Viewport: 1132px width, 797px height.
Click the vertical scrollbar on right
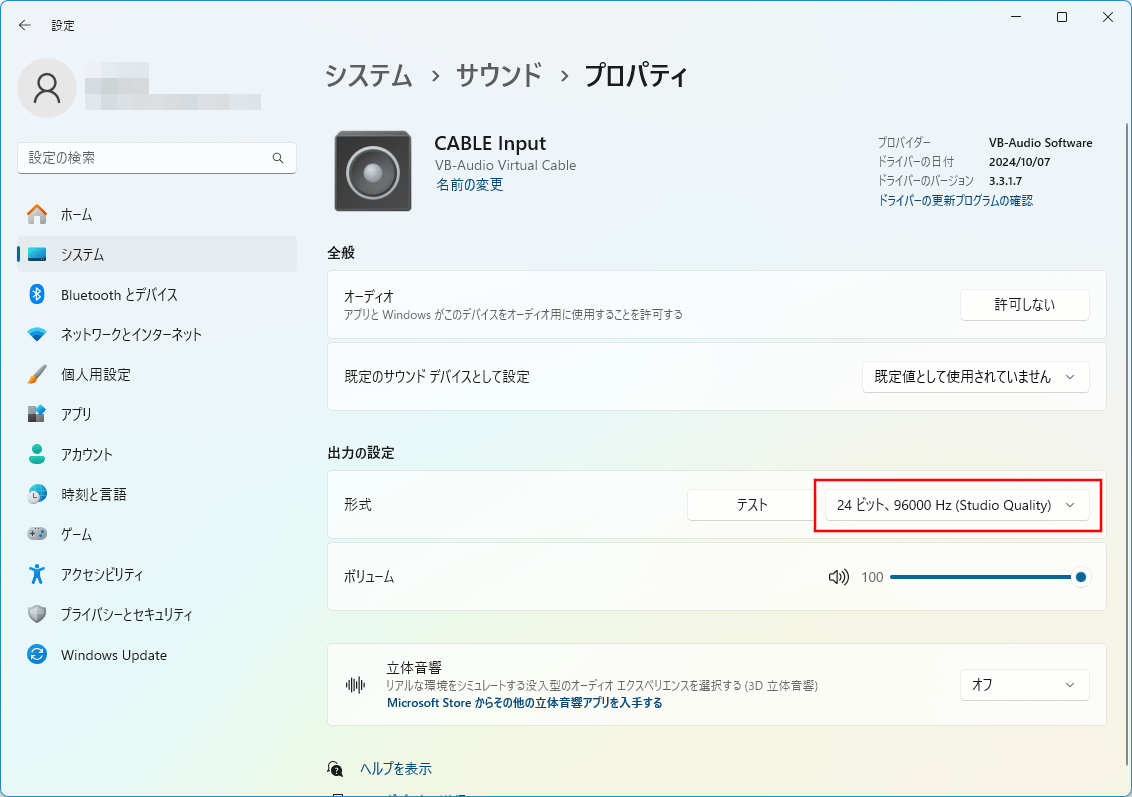click(x=1126, y=442)
